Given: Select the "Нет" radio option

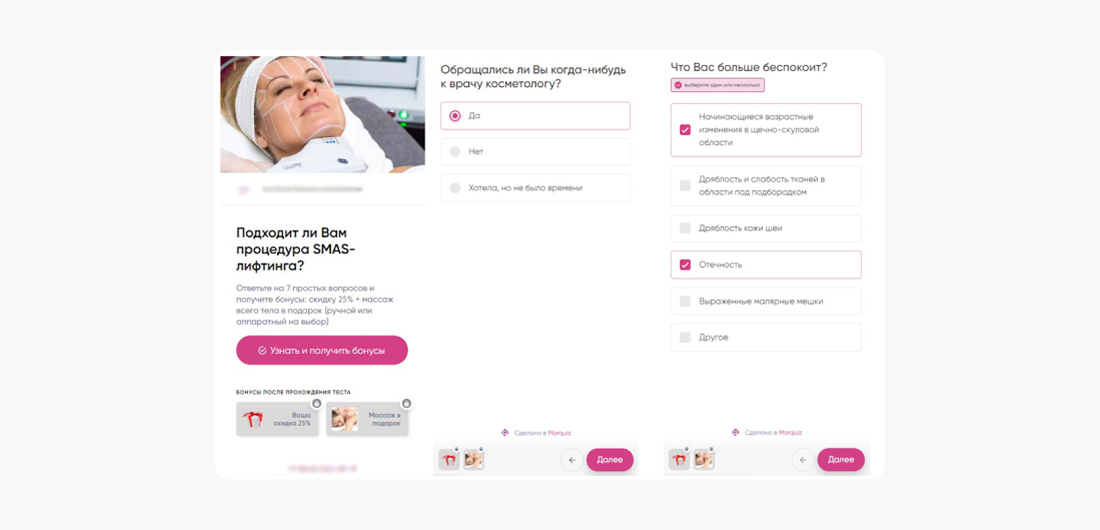Looking at the screenshot, I should (x=535, y=152).
